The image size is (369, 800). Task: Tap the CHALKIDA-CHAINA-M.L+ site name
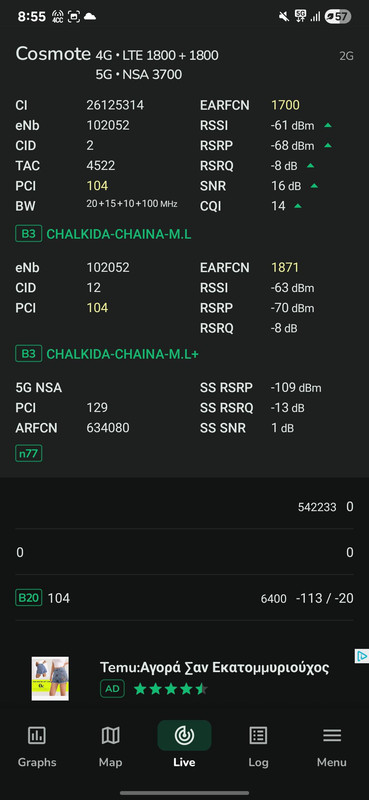click(122, 354)
